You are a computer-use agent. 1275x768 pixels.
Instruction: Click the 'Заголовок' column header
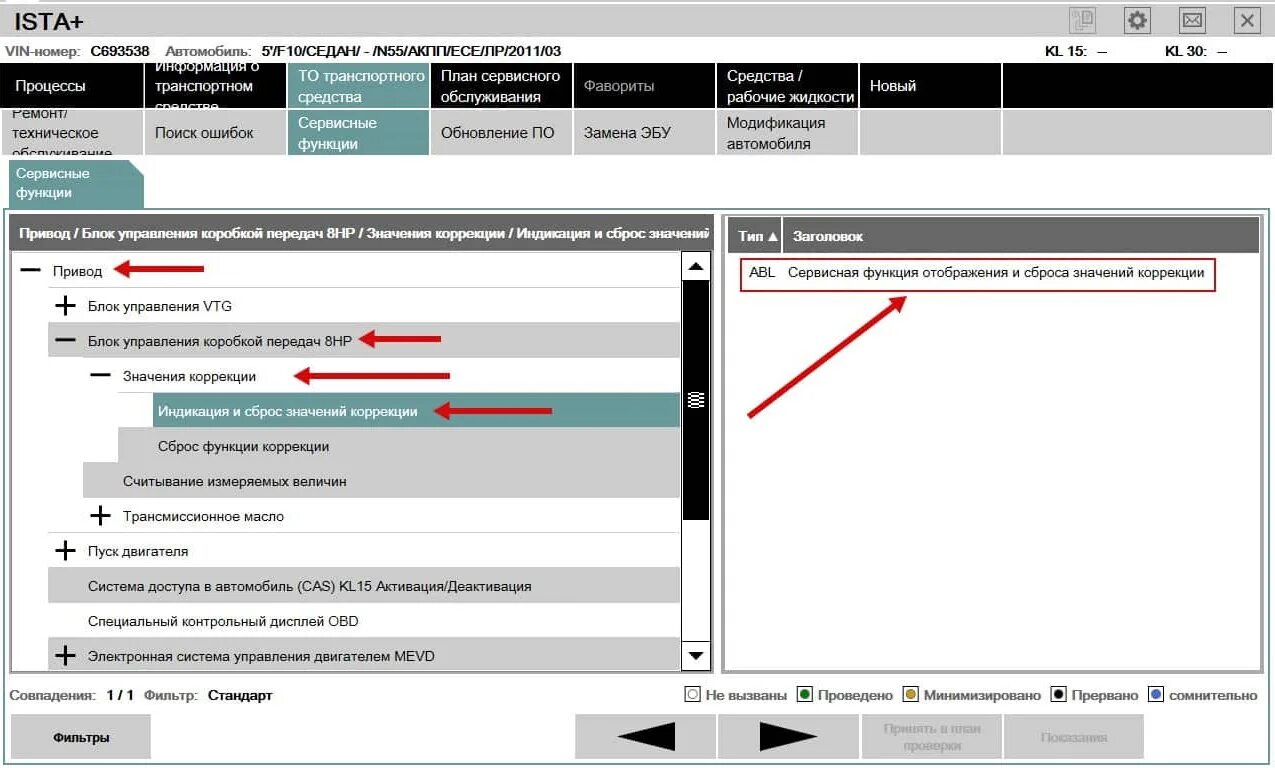click(x=1020, y=236)
